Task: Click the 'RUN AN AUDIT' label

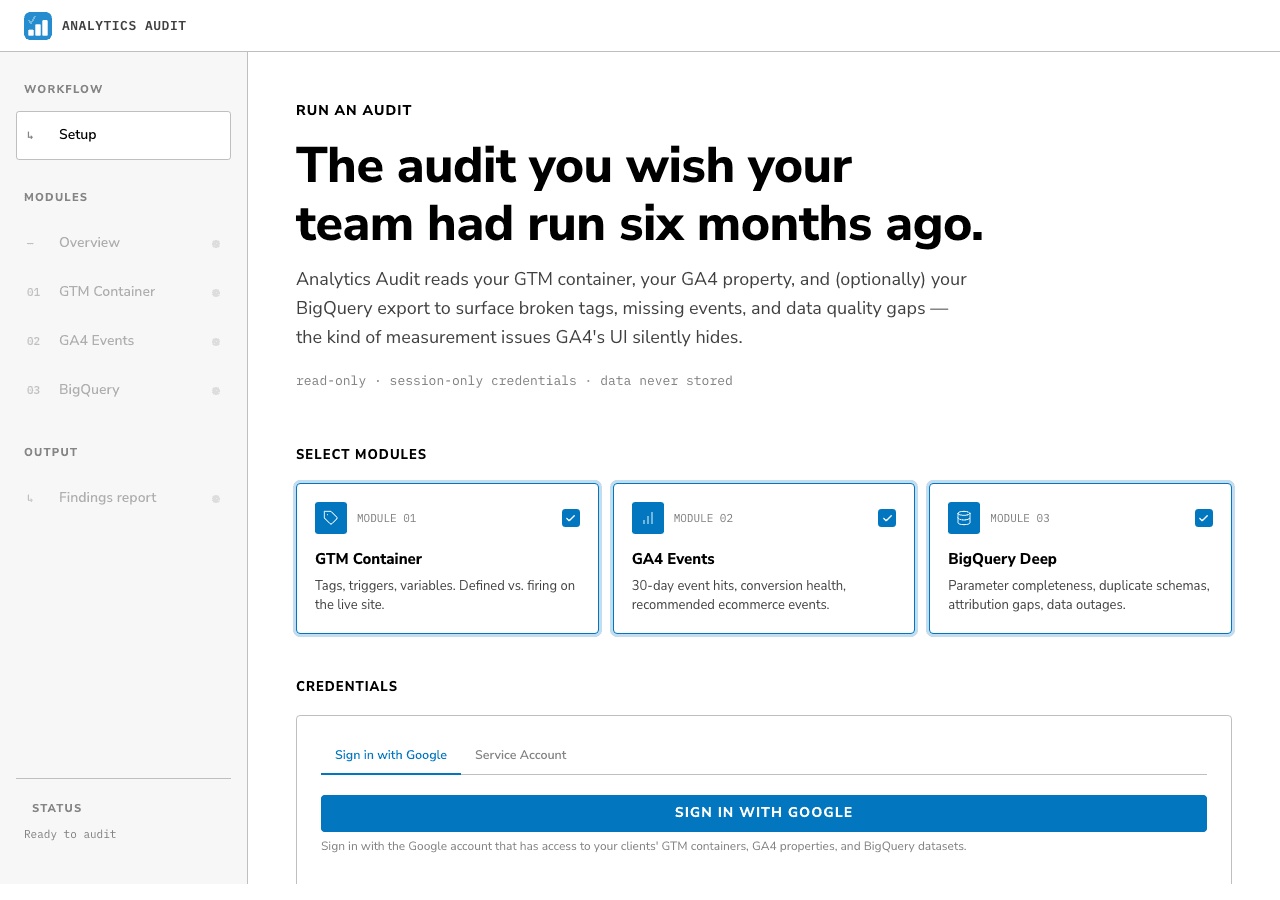Action: 354,111
